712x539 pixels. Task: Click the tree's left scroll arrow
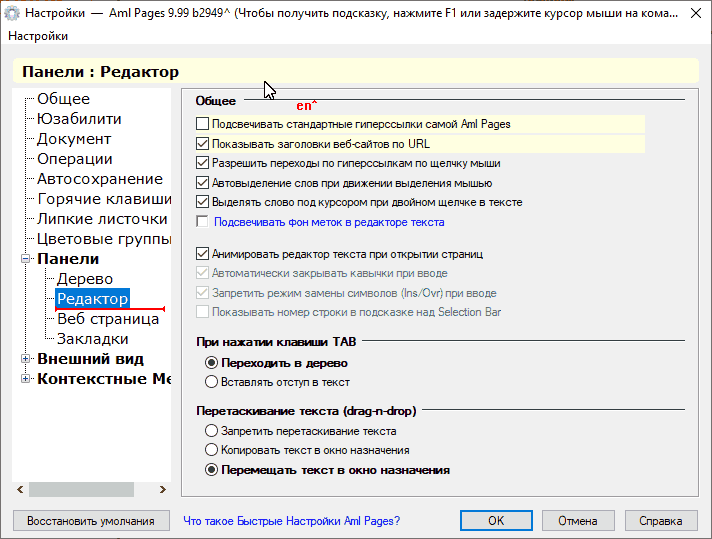pos(20,490)
